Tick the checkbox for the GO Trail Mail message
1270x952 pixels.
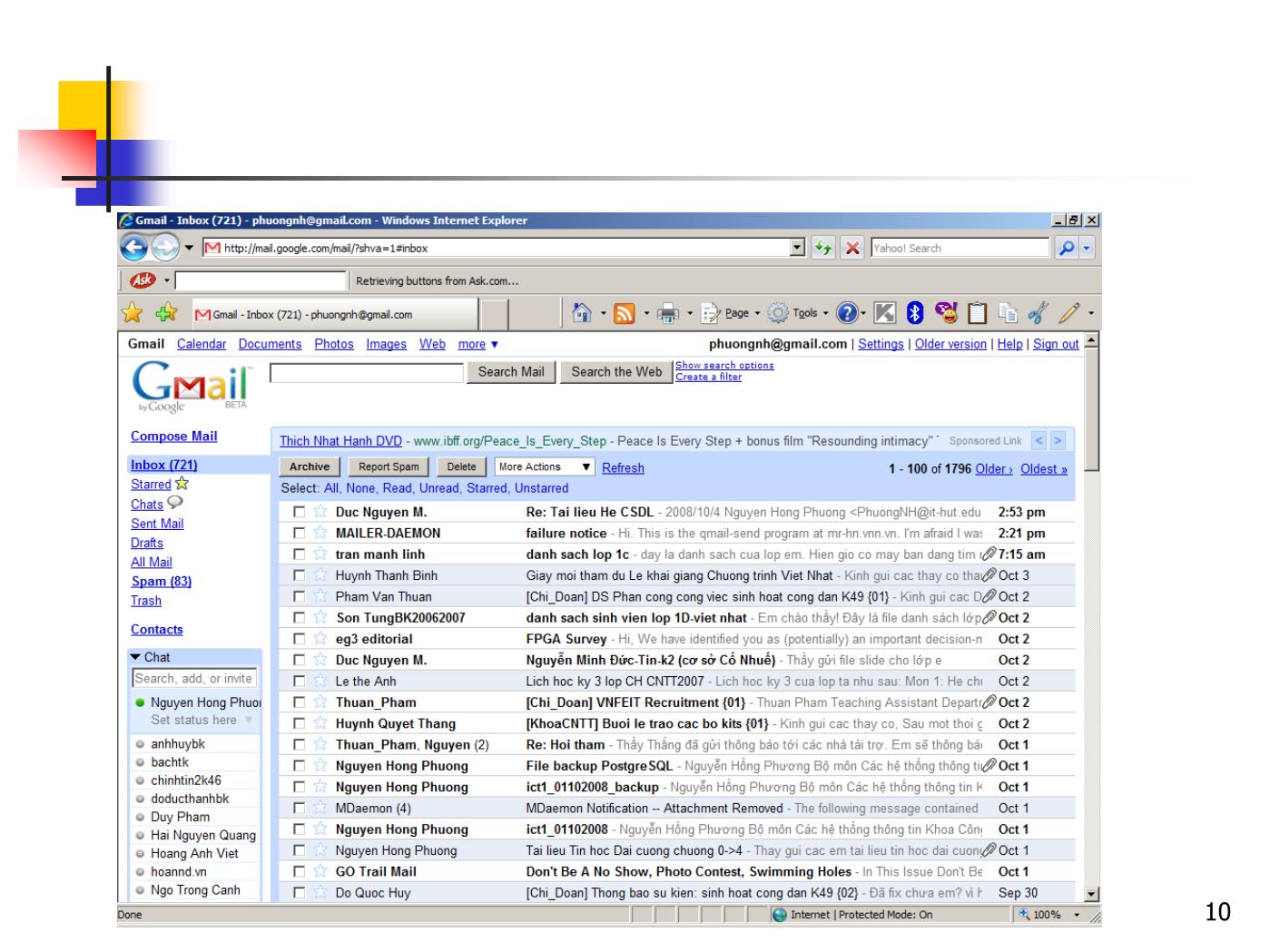(300, 872)
